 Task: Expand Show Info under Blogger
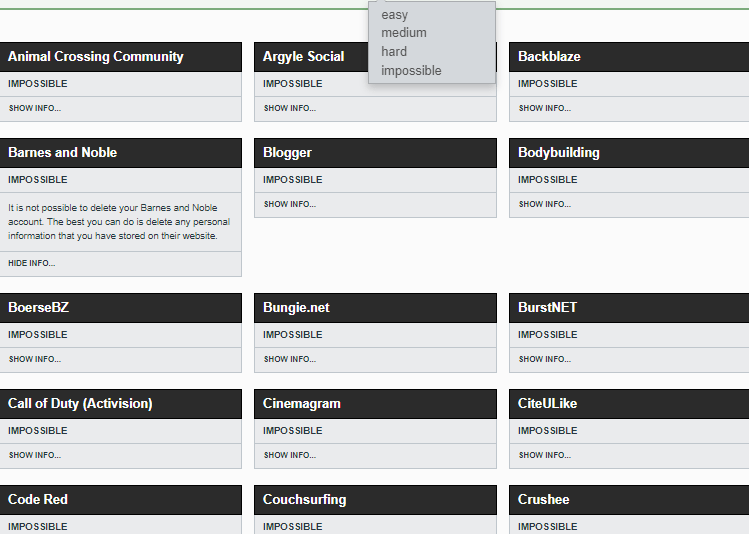(x=289, y=204)
